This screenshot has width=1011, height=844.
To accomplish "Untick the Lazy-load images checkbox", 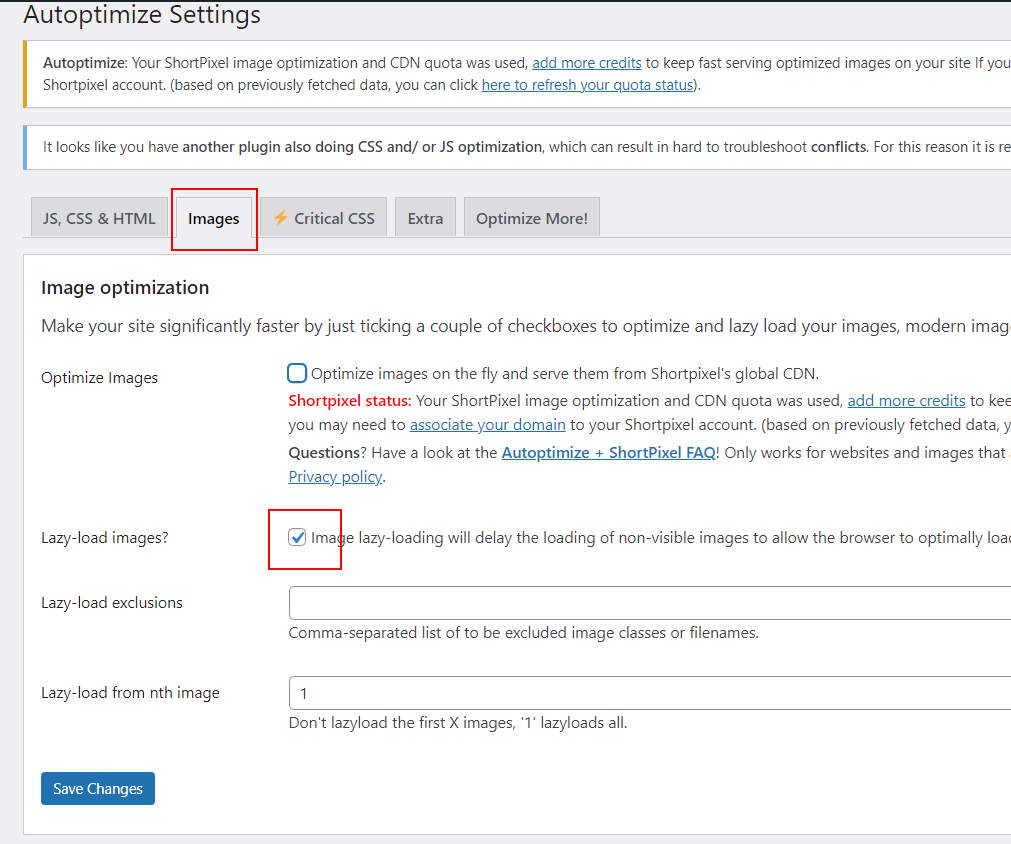I will click(x=297, y=537).
